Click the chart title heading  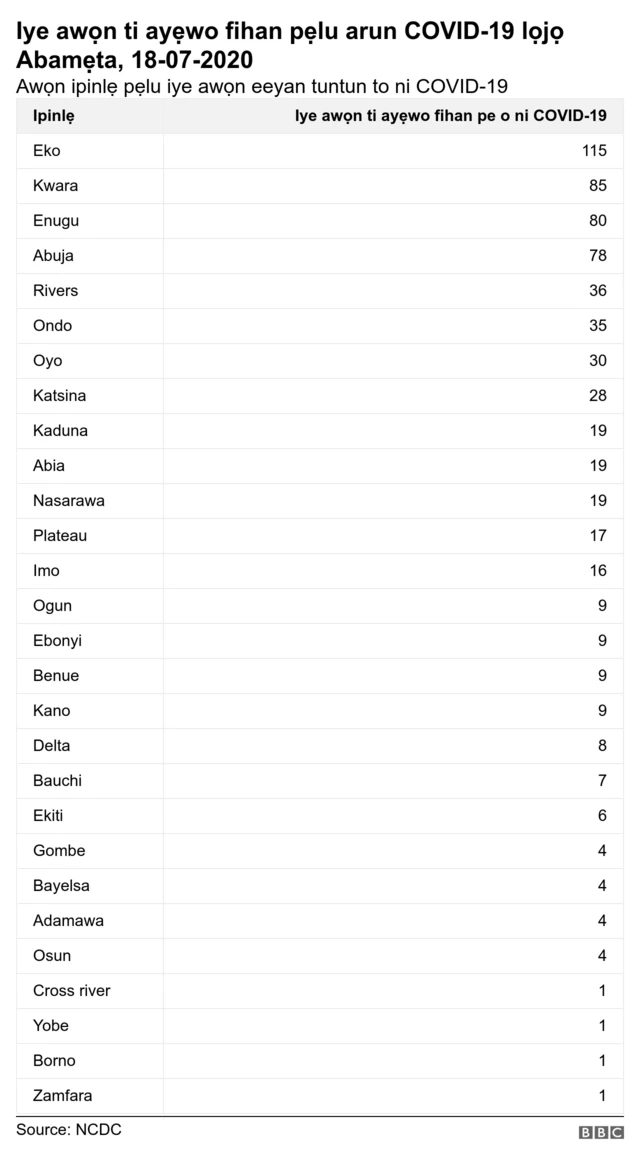pos(290,46)
